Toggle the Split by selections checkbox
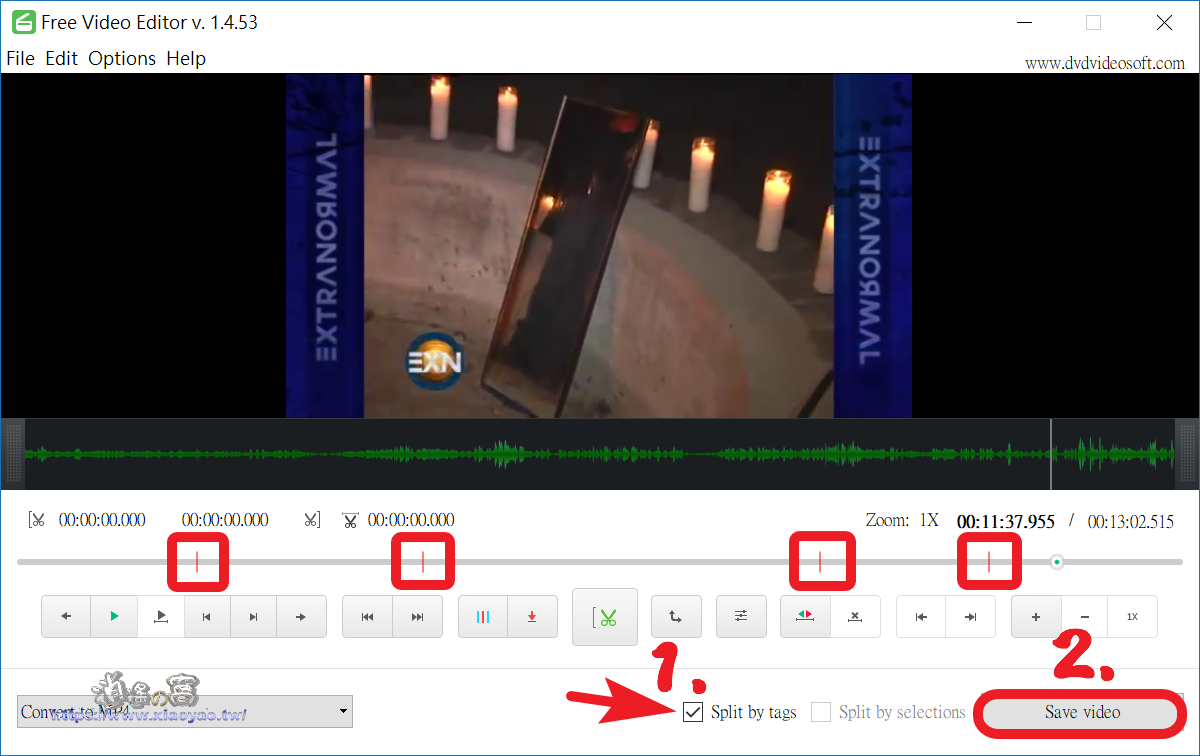The image size is (1200, 756). tap(821, 712)
